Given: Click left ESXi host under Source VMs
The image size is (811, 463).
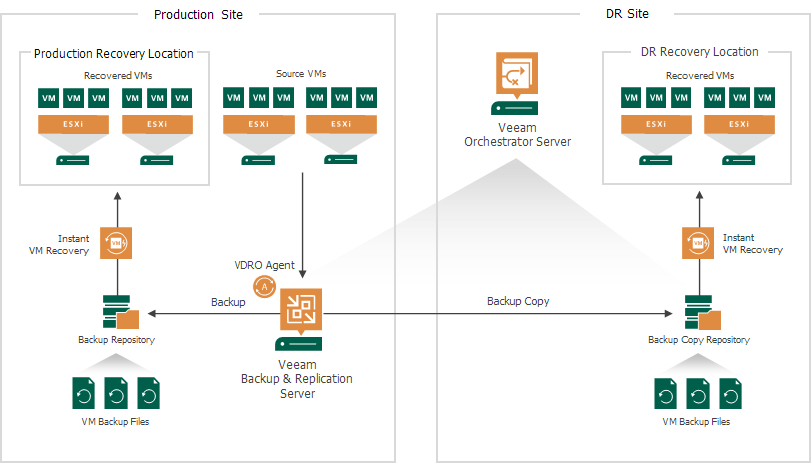Looking at the screenshot, I should coord(259,124).
